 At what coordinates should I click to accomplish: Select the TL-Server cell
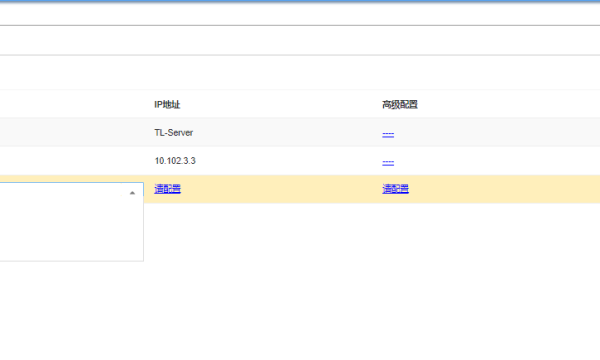pos(174,133)
